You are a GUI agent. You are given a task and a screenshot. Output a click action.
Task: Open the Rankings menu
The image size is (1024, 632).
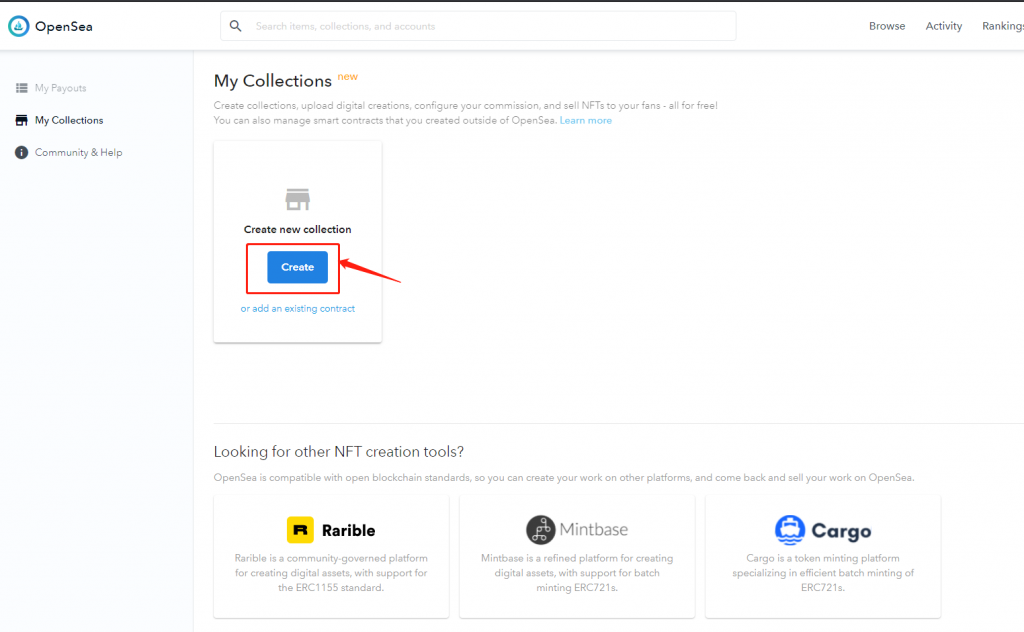point(1003,26)
